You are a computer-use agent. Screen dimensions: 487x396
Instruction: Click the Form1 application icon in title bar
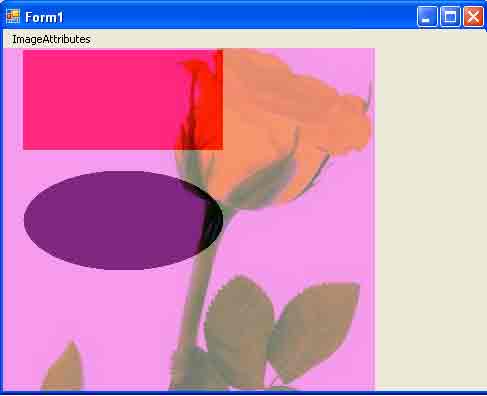[13, 16]
